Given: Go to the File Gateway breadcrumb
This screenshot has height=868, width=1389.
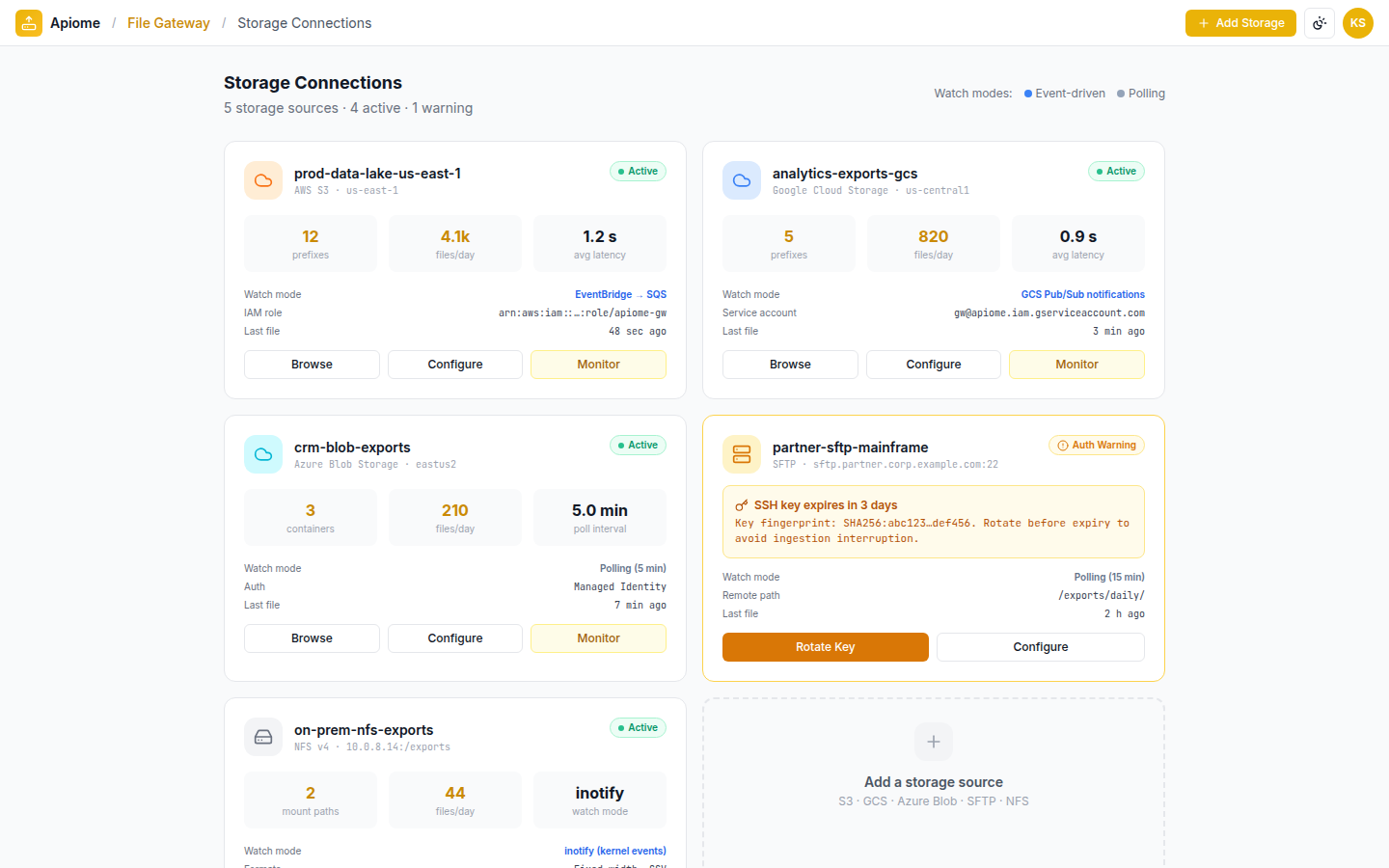Looking at the screenshot, I should coord(169,23).
